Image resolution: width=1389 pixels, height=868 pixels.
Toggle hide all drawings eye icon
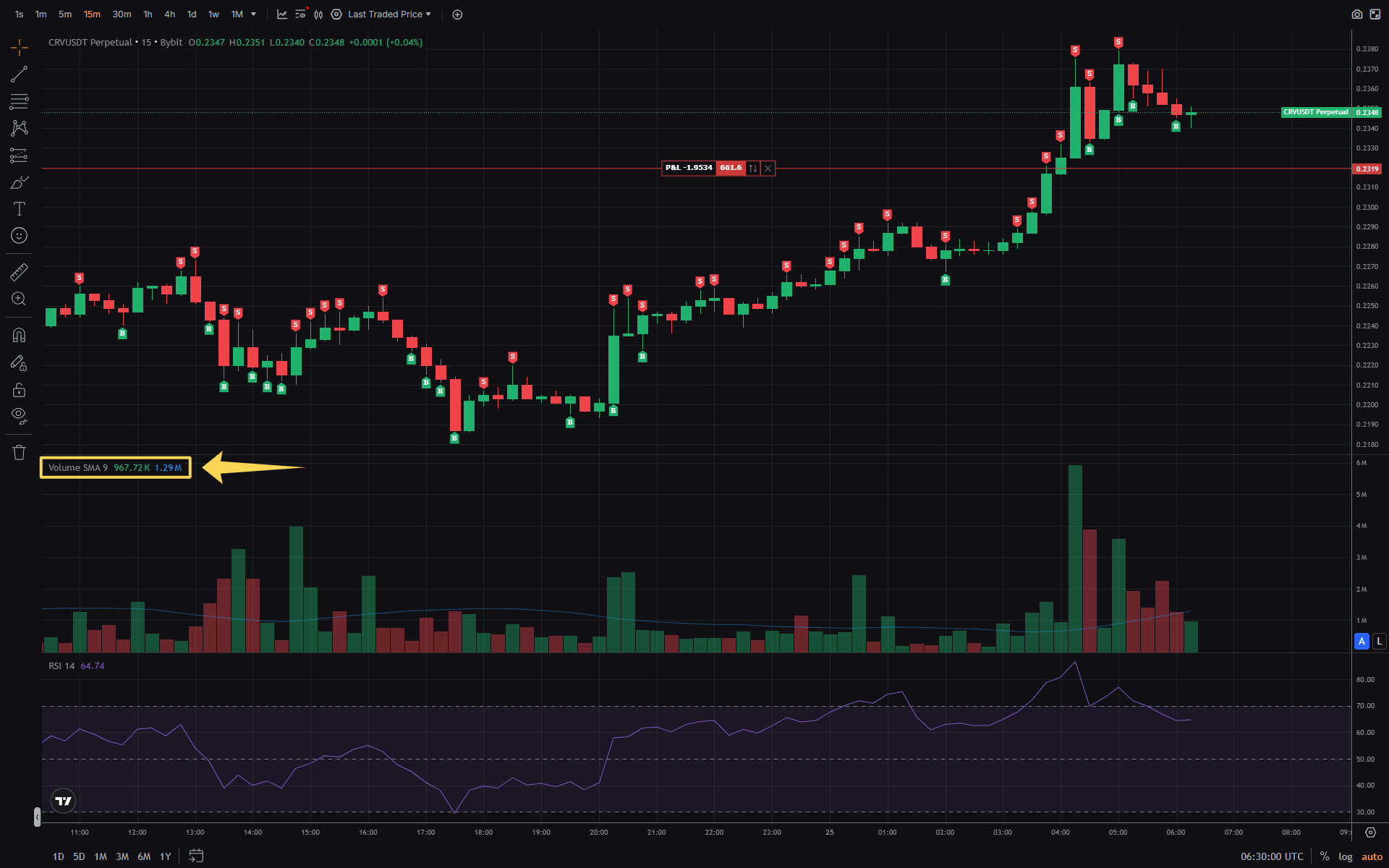(x=20, y=415)
